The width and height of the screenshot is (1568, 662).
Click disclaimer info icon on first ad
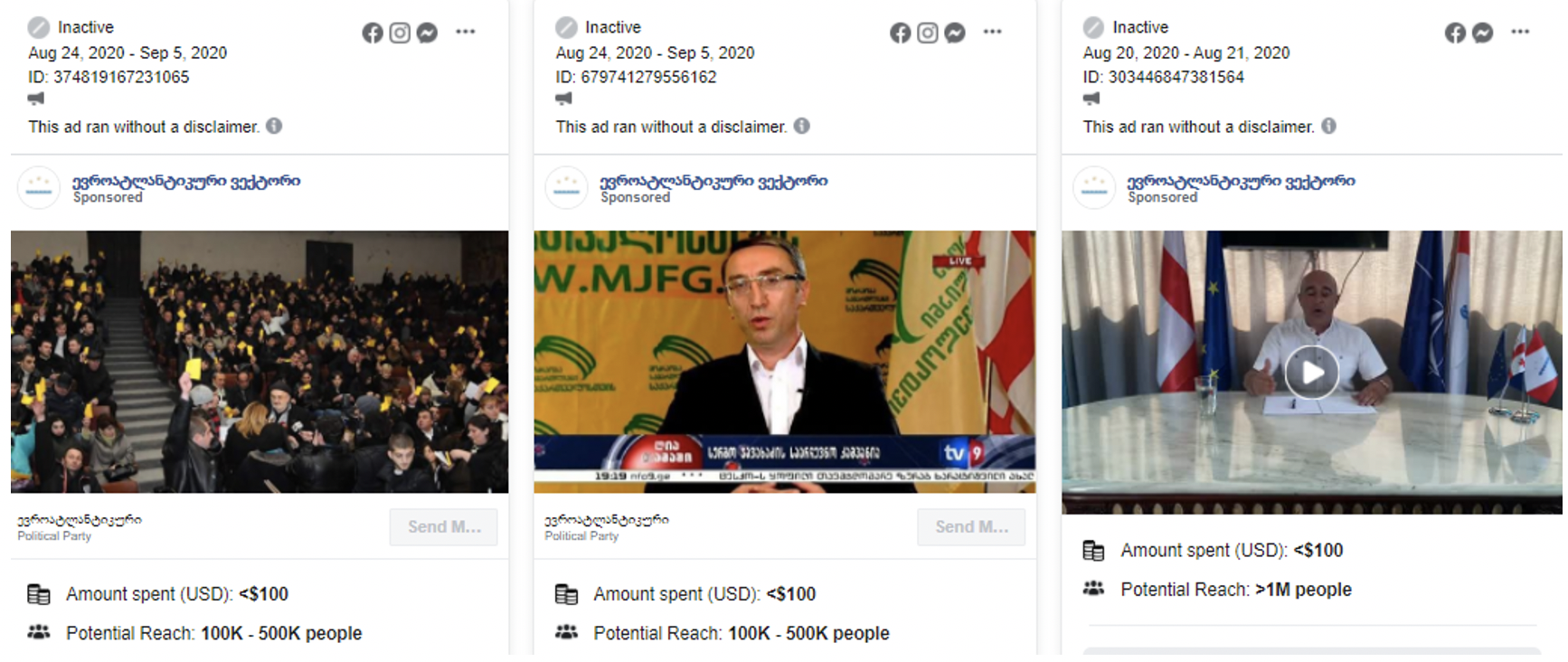(x=274, y=126)
